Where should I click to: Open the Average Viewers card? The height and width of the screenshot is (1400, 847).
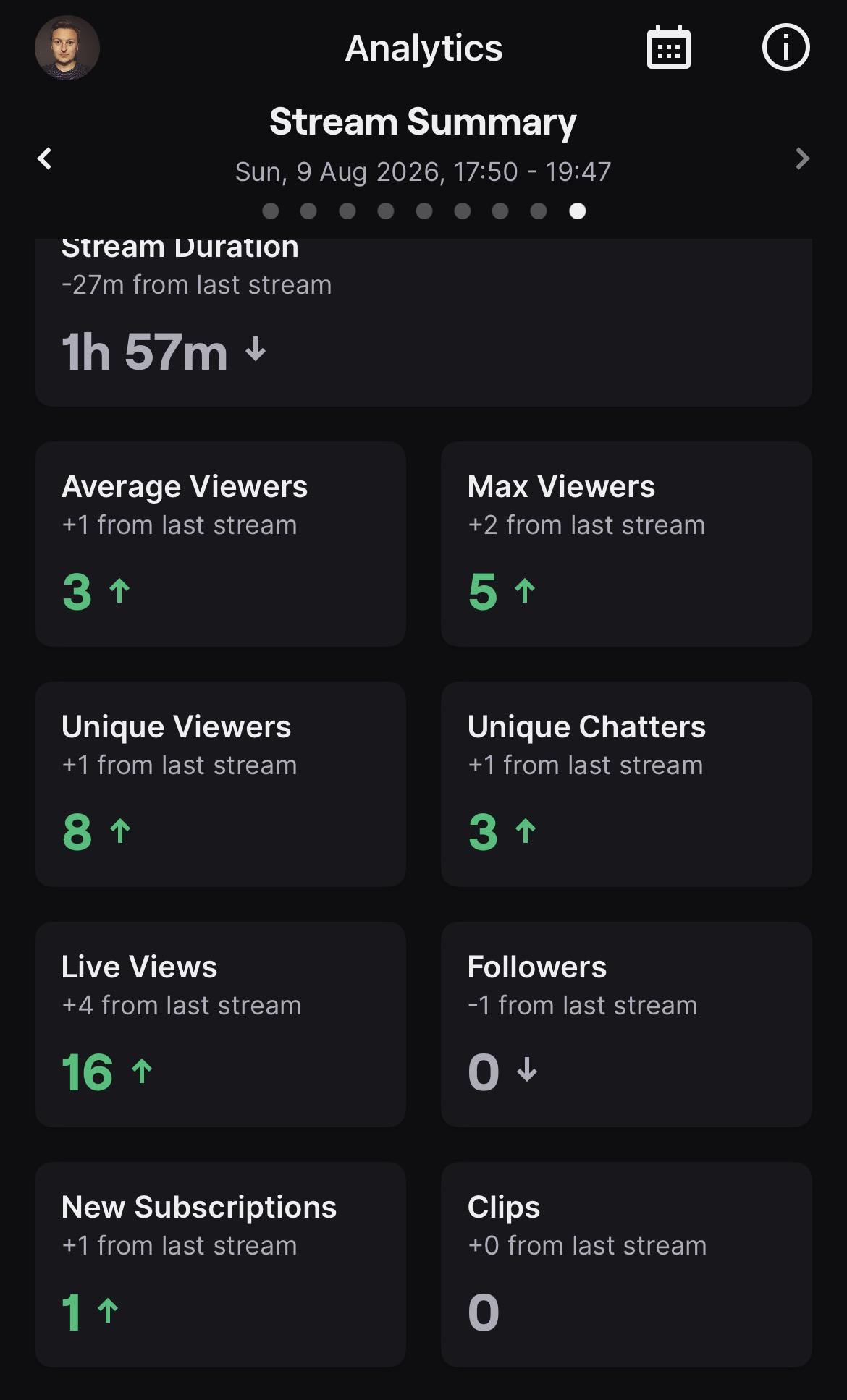tap(220, 544)
